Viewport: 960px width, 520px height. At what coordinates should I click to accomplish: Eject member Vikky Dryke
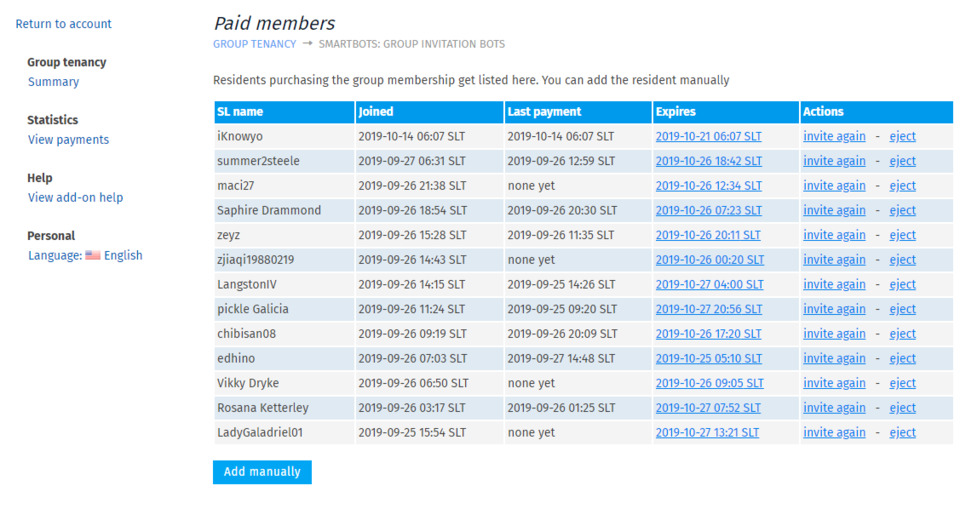902,383
